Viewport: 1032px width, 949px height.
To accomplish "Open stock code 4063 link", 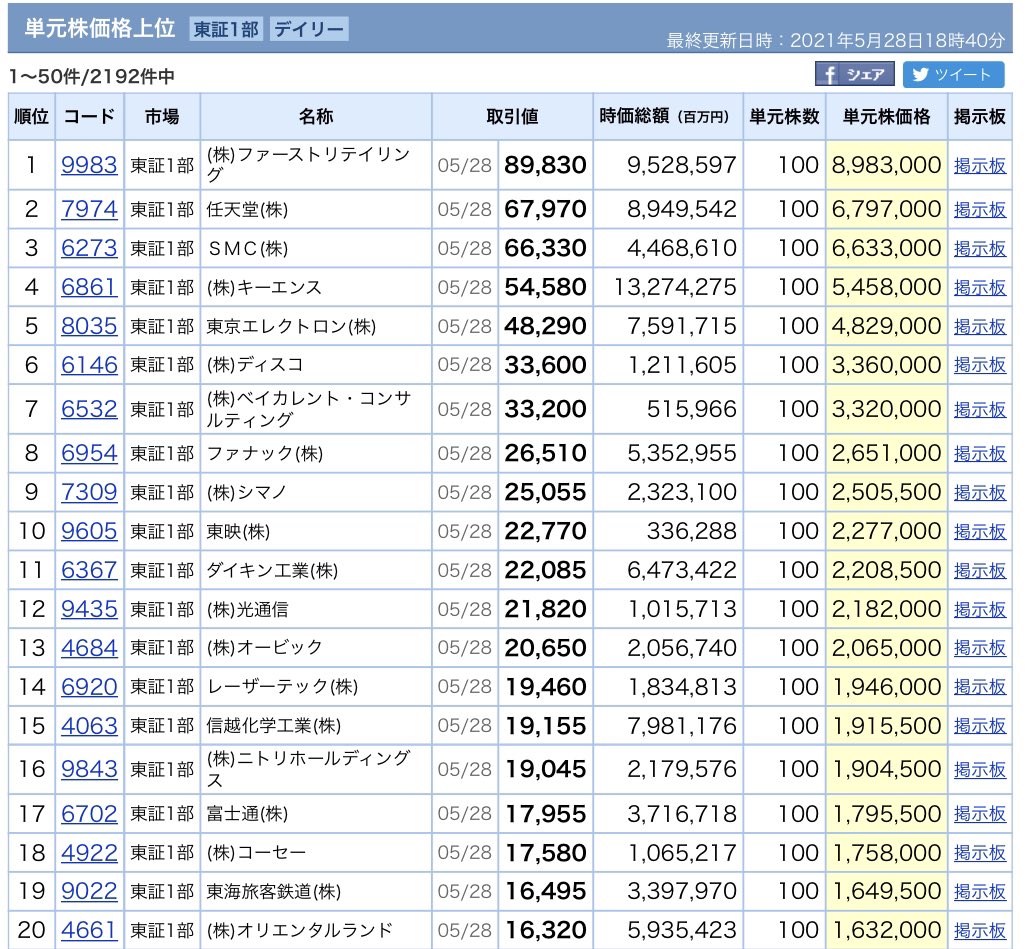I will (x=89, y=725).
